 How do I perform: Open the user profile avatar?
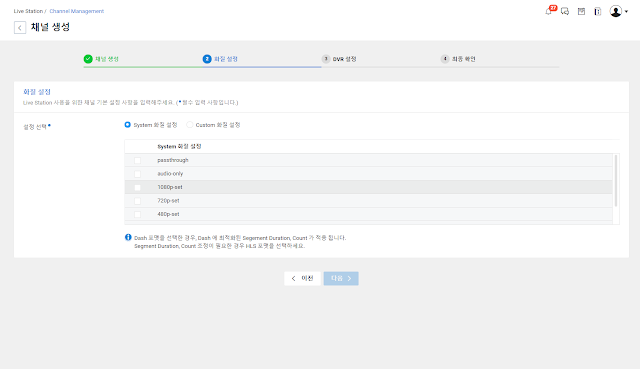pos(616,11)
